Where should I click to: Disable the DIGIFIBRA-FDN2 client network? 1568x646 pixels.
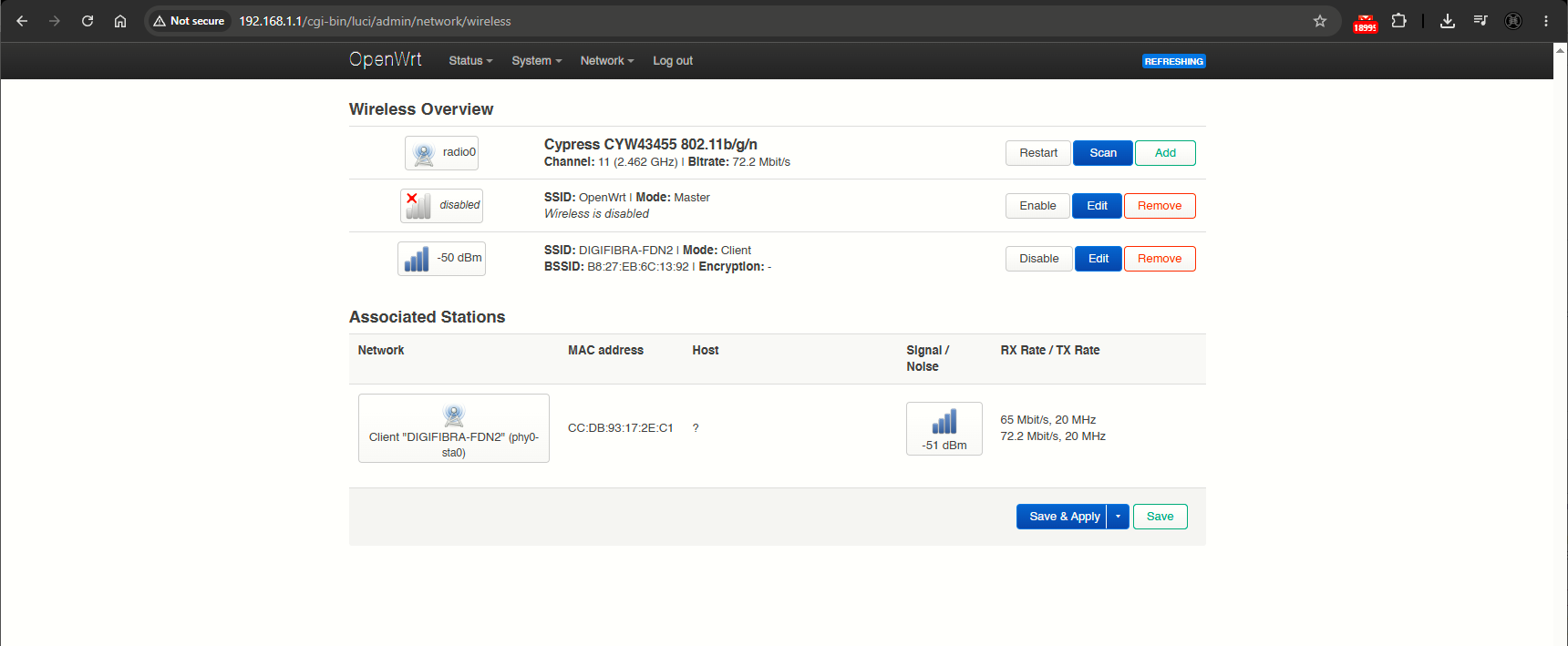[x=1039, y=259]
